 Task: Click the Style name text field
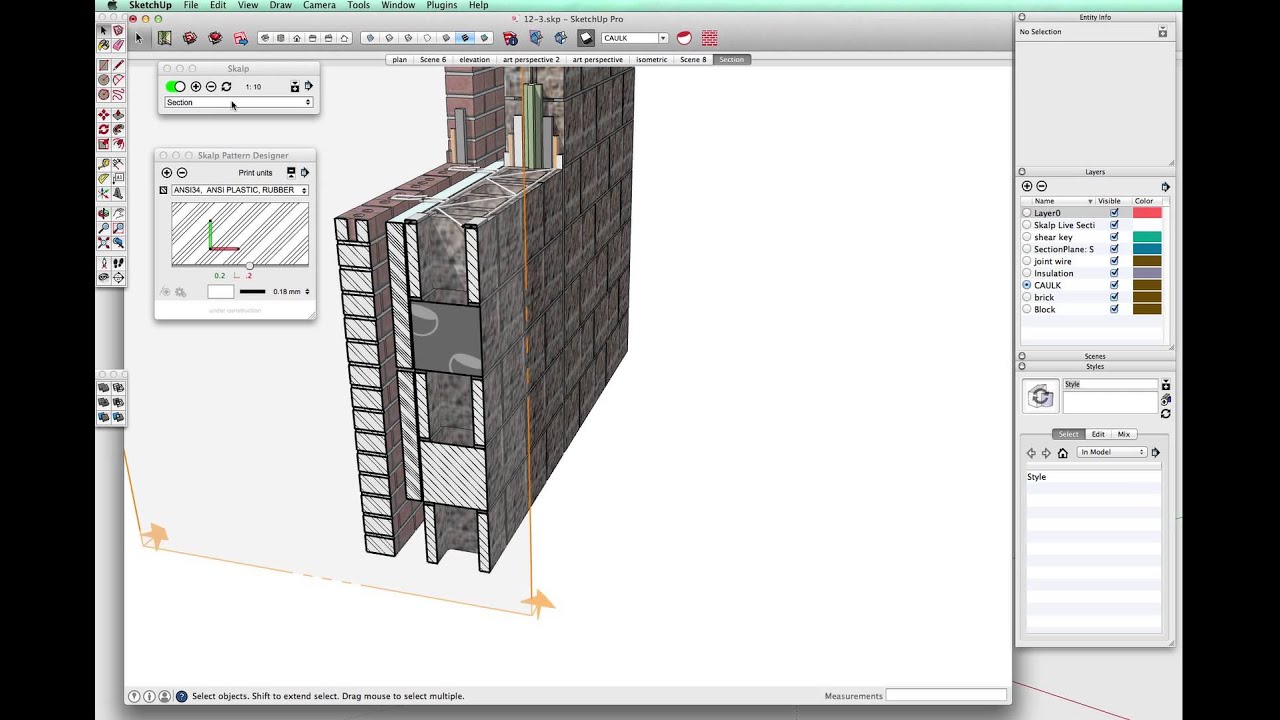(1110, 384)
